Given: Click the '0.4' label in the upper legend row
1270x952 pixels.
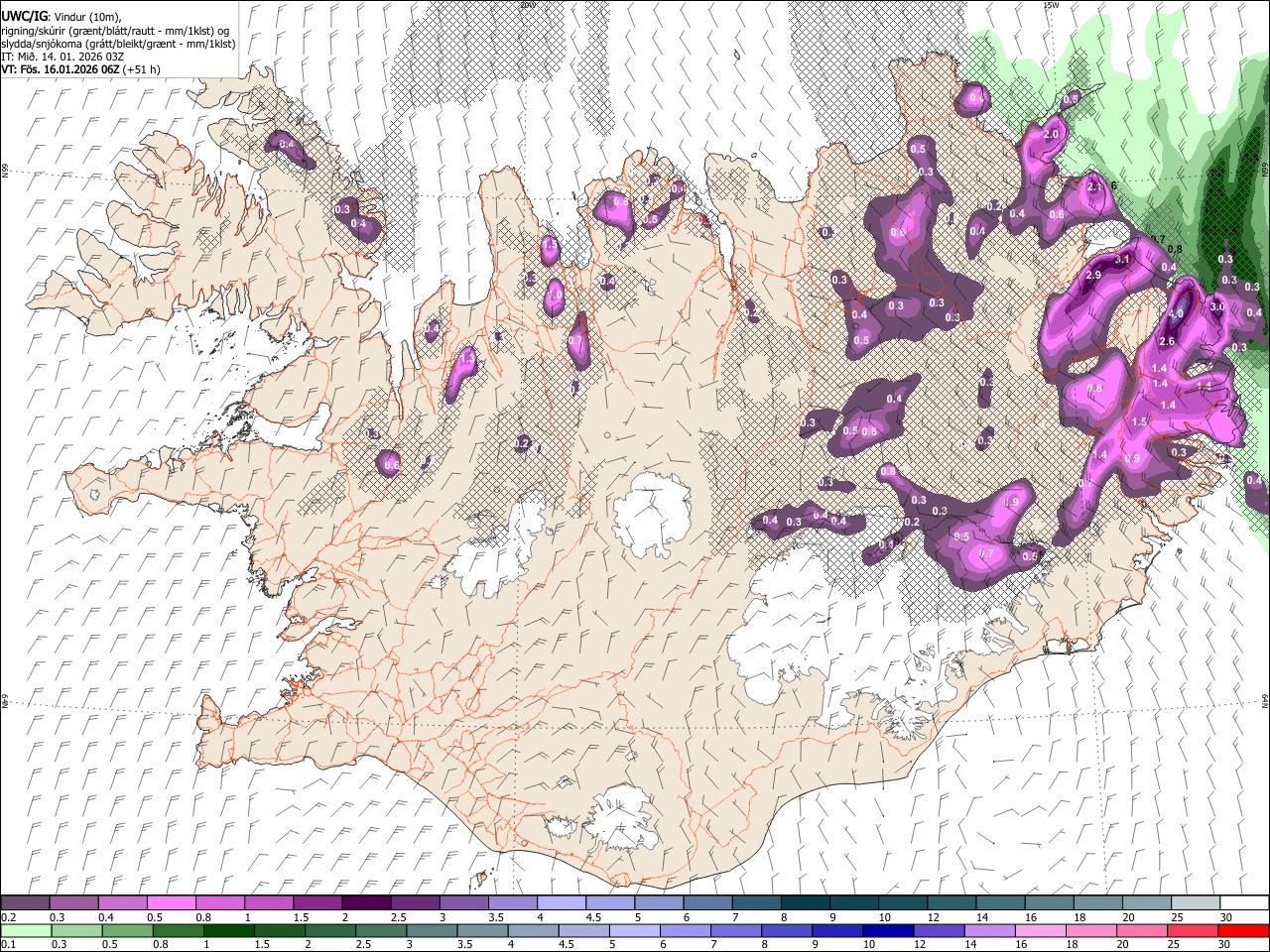Looking at the screenshot, I should (105, 917).
